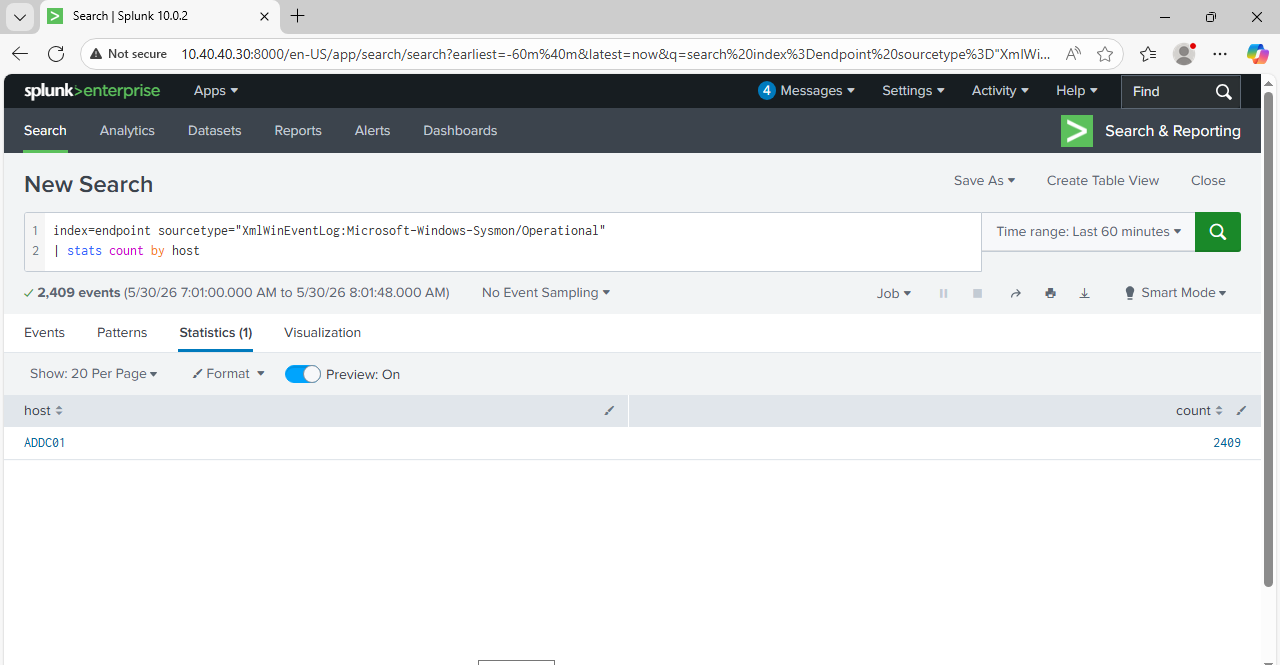Open the browser extensions icon
The width and height of the screenshot is (1280, 665).
coord(1148,54)
